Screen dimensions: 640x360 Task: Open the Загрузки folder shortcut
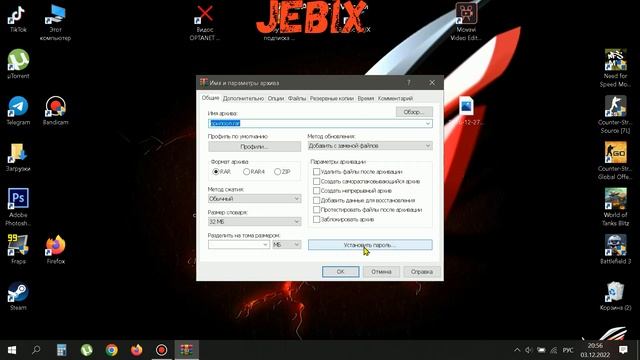18,157
